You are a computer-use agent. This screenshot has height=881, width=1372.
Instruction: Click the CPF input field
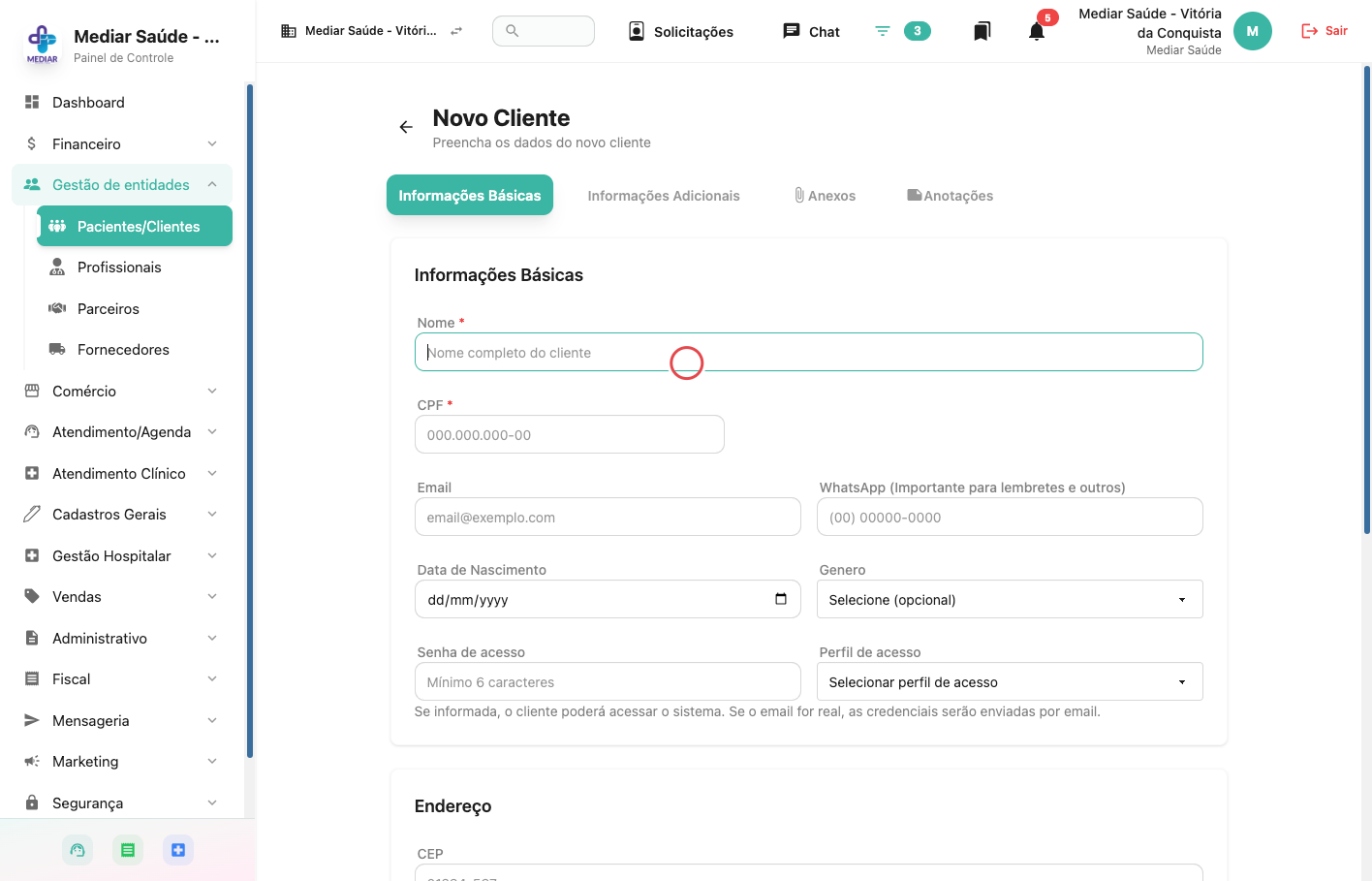coord(570,434)
